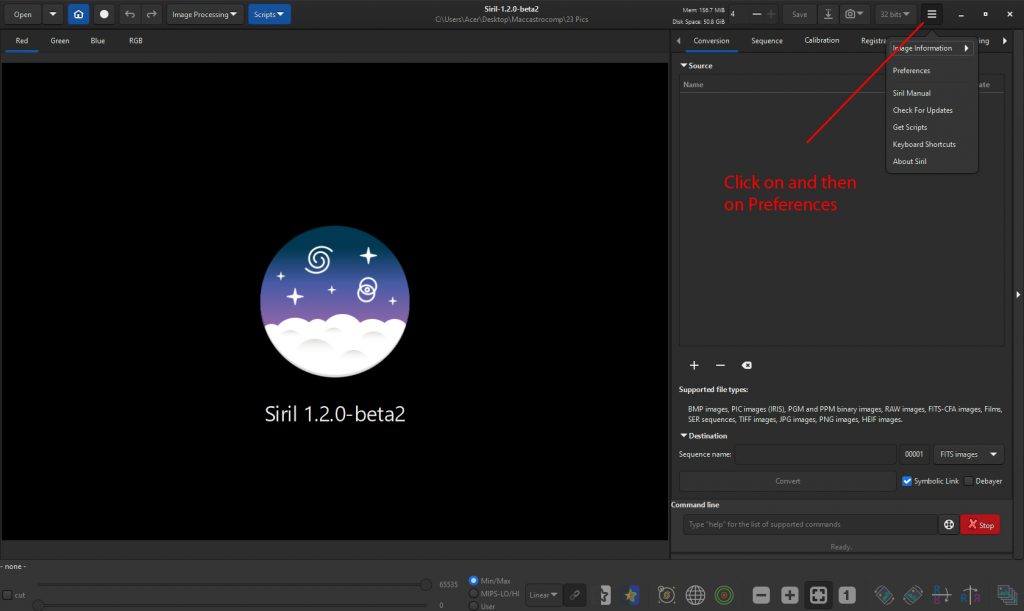Viewport: 1024px width, 611px height.
Task: Select the RGB channel tab
Action: click(x=135, y=40)
